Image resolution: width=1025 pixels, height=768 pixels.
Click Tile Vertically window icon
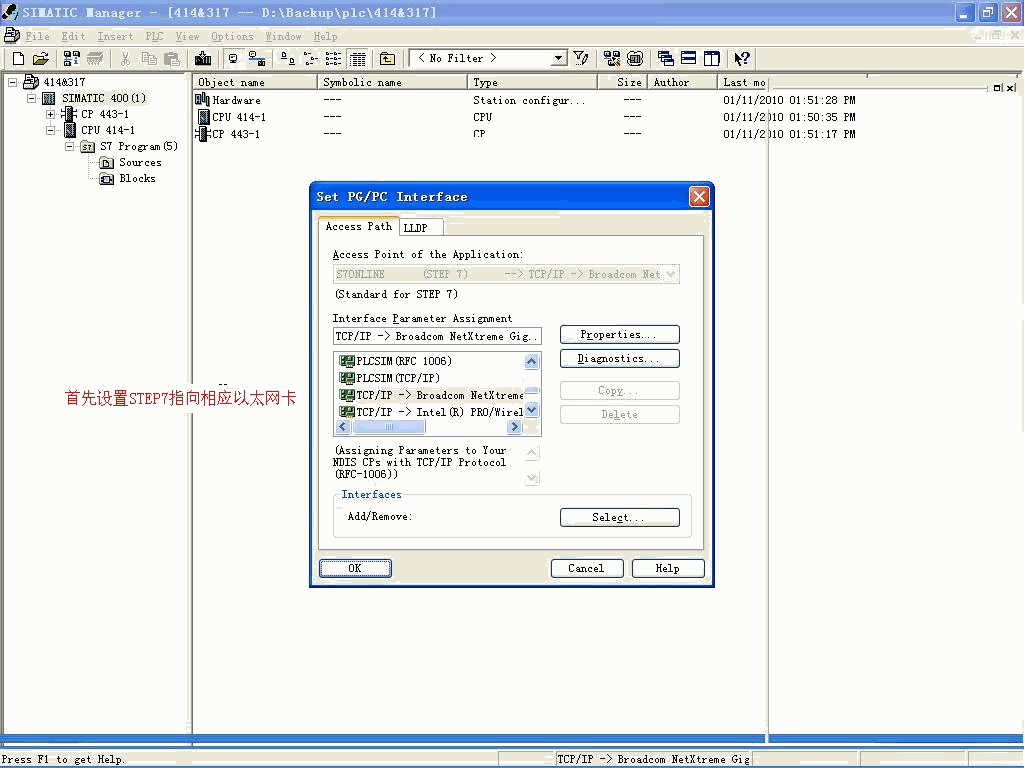712,59
